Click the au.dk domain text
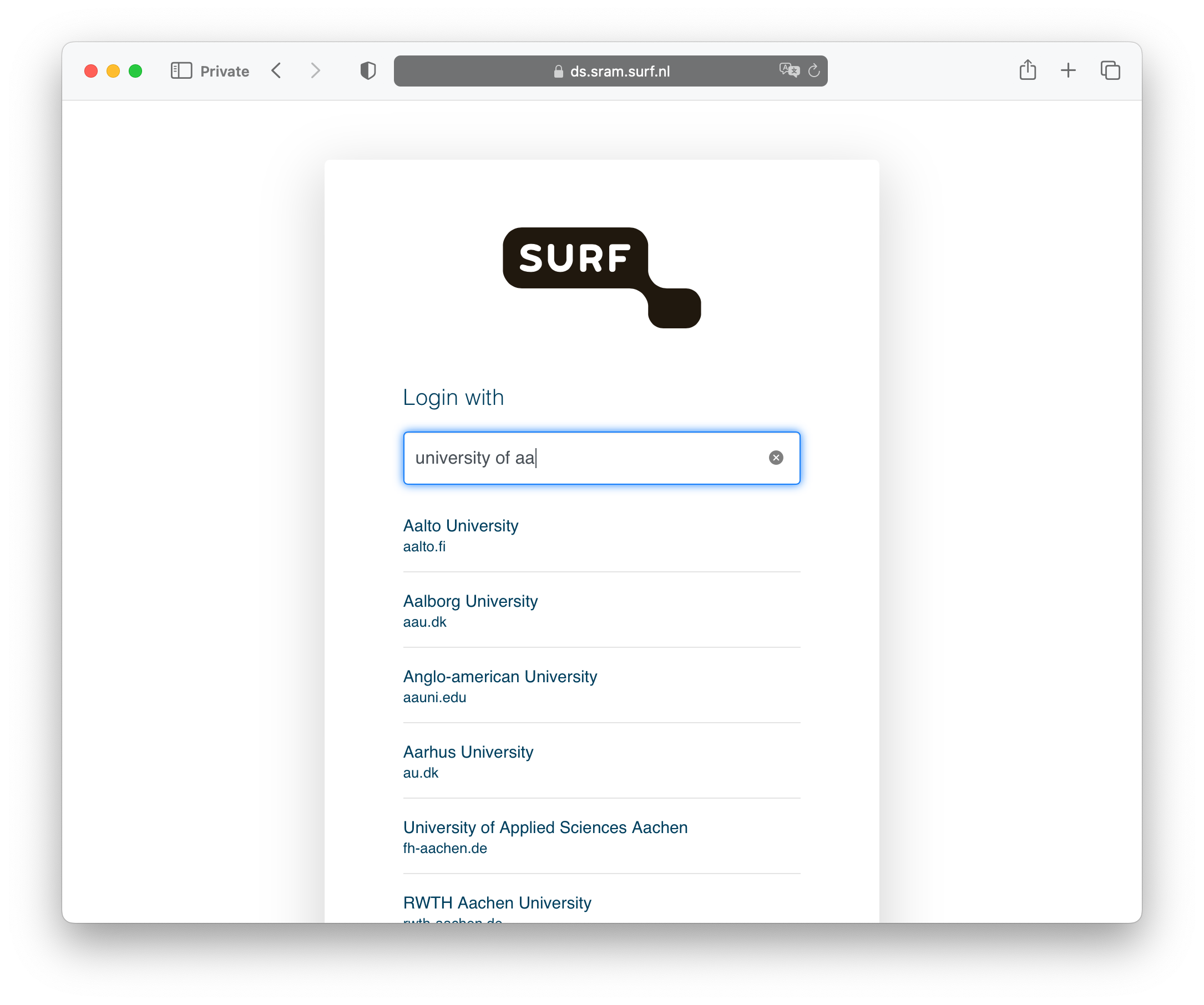 tap(420, 773)
